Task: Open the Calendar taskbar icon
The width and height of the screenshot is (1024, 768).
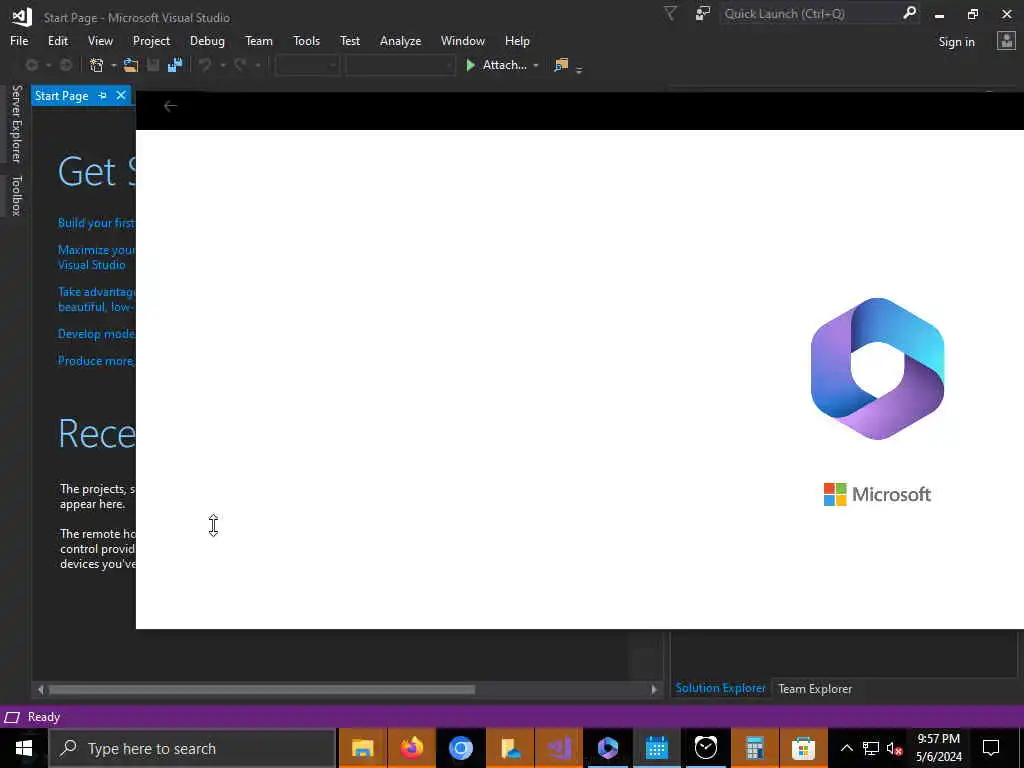Action: click(x=656, y=748)
